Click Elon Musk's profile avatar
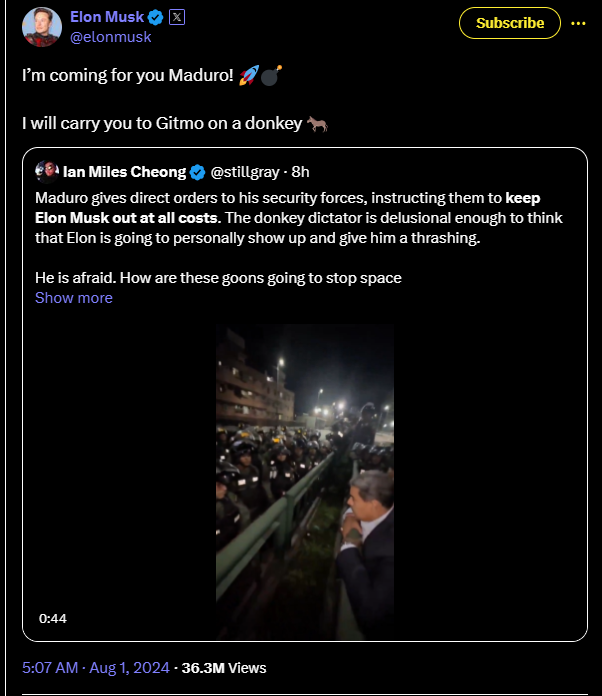602x696 pixels. [41, 27]
